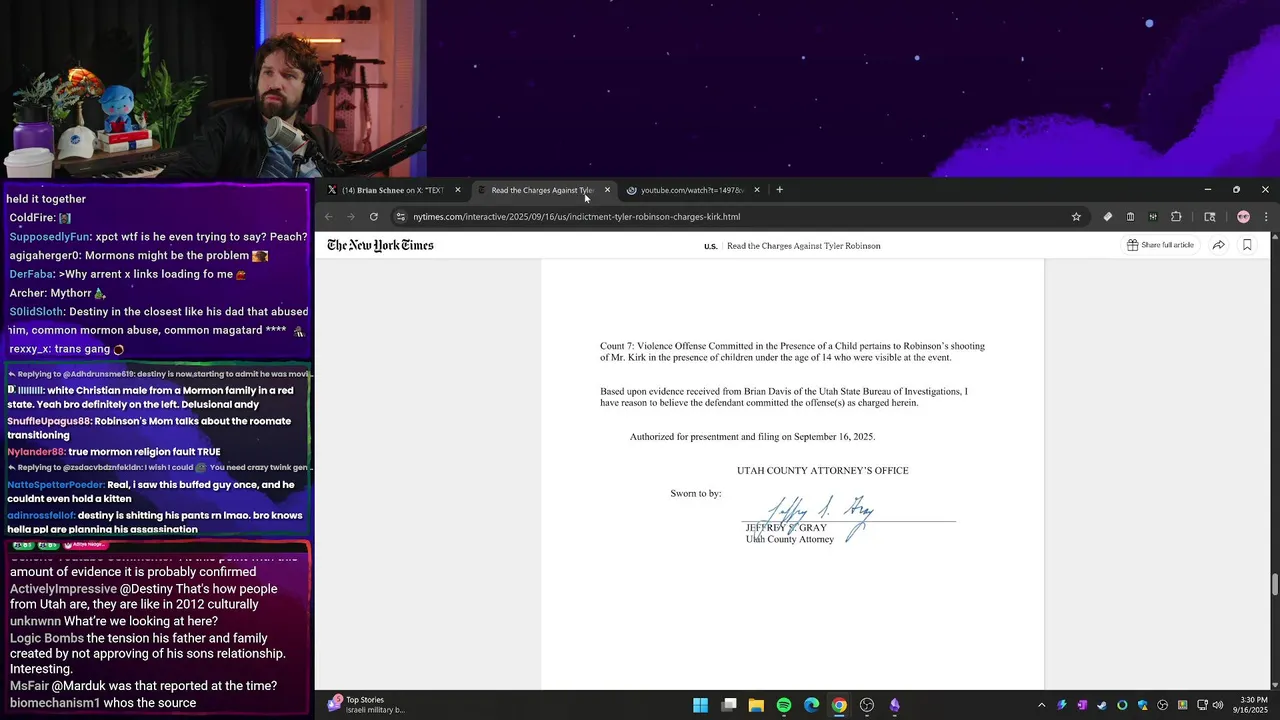Click the nytimes.com address bar URL

576,216
